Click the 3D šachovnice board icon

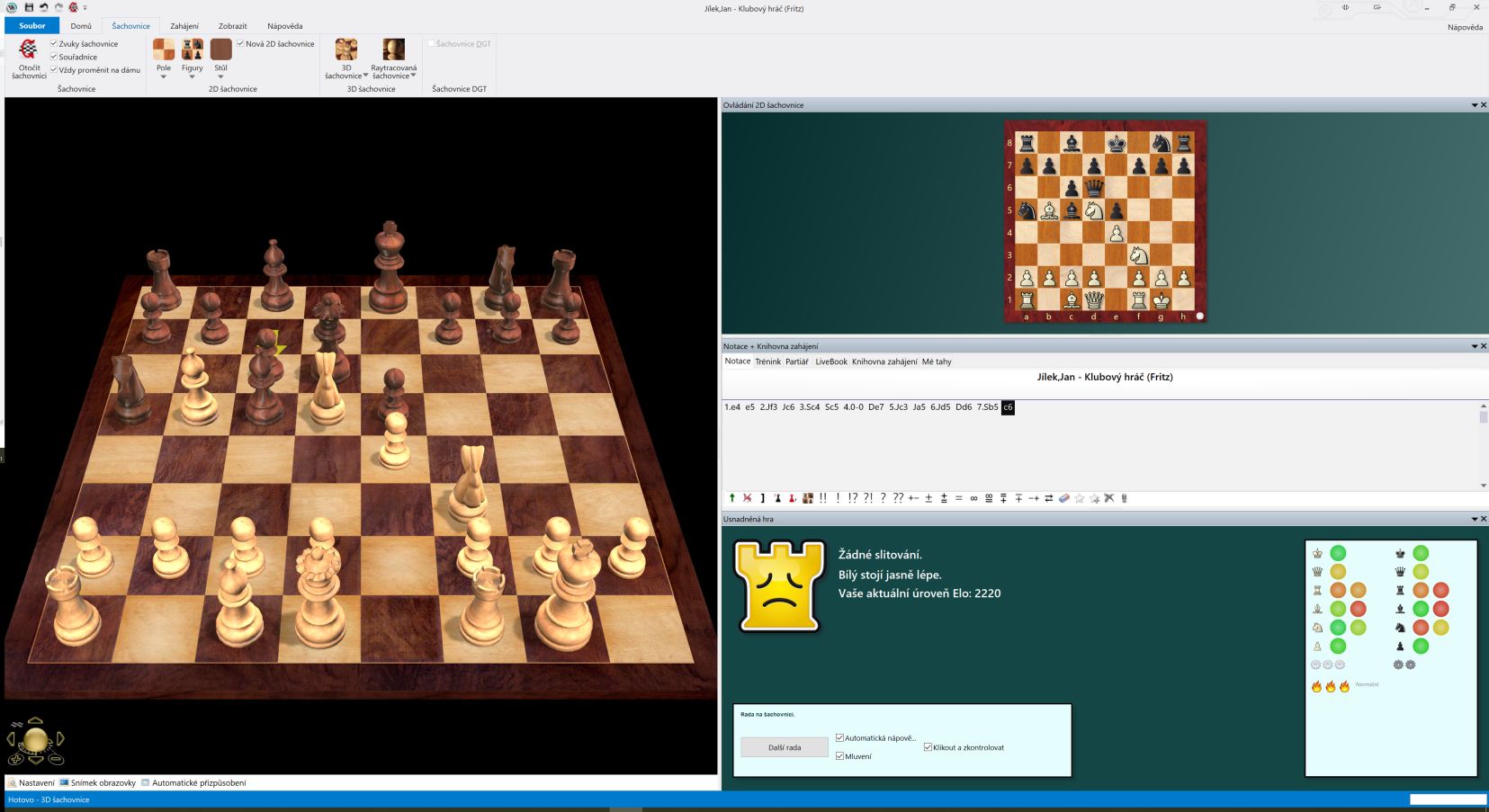click(x=346, y=49)
